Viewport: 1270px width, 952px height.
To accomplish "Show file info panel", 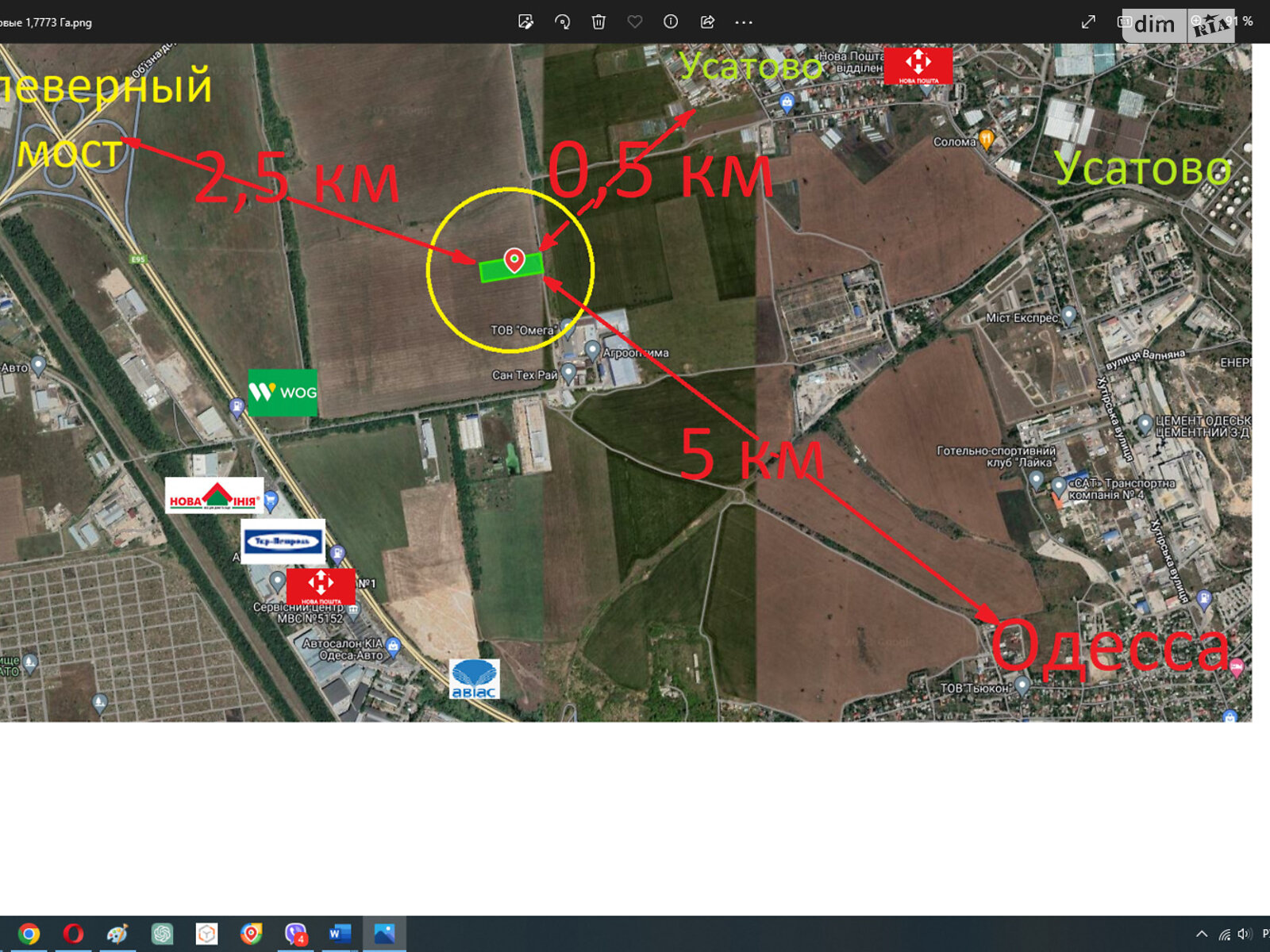I will pos(671,22).
